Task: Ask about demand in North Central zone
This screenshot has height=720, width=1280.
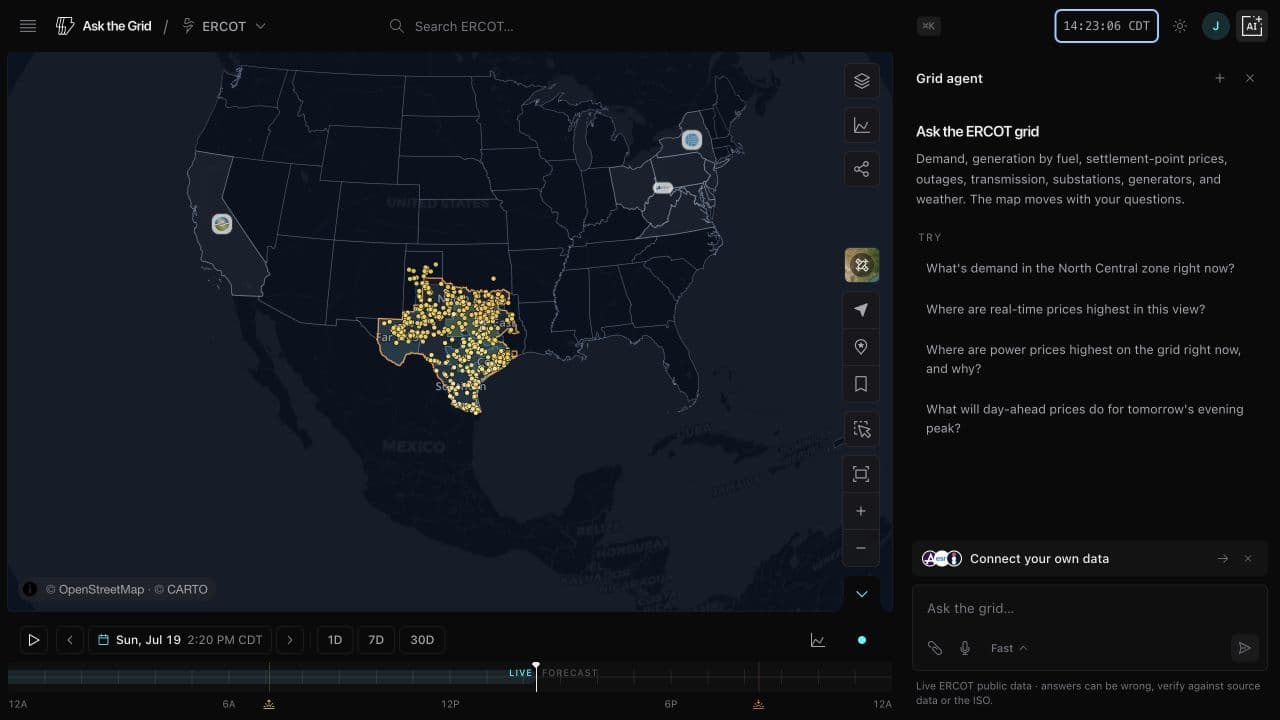Action: click(x=1080, y=268)
